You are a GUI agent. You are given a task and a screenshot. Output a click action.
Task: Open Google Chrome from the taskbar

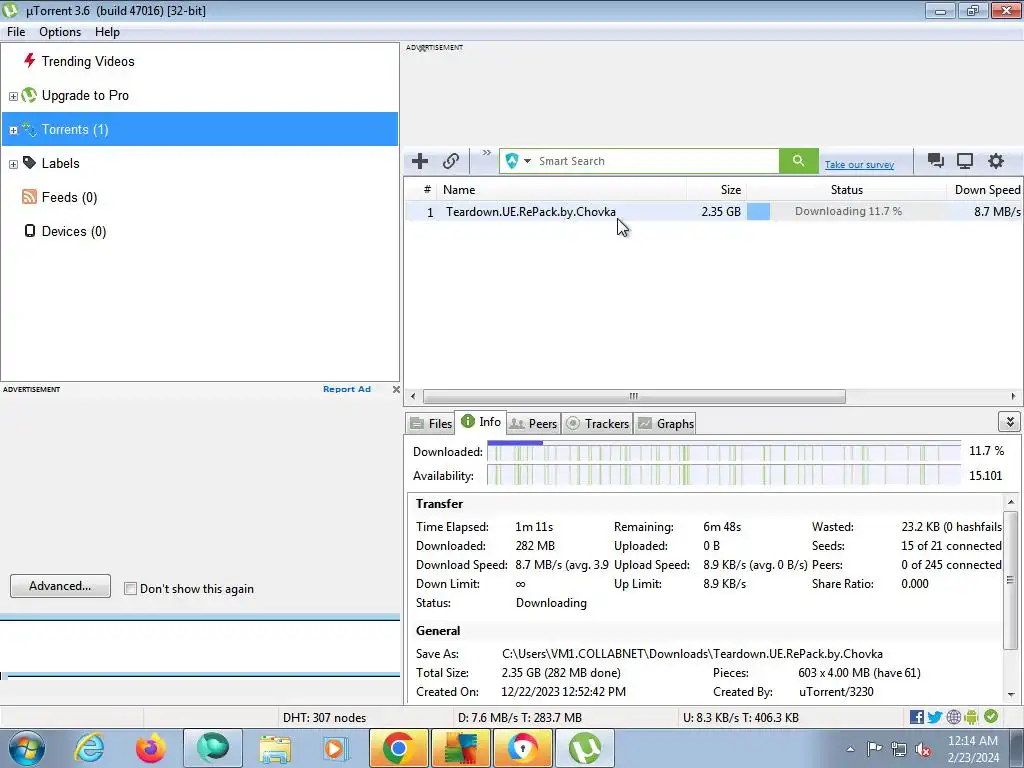click(398, 748)
